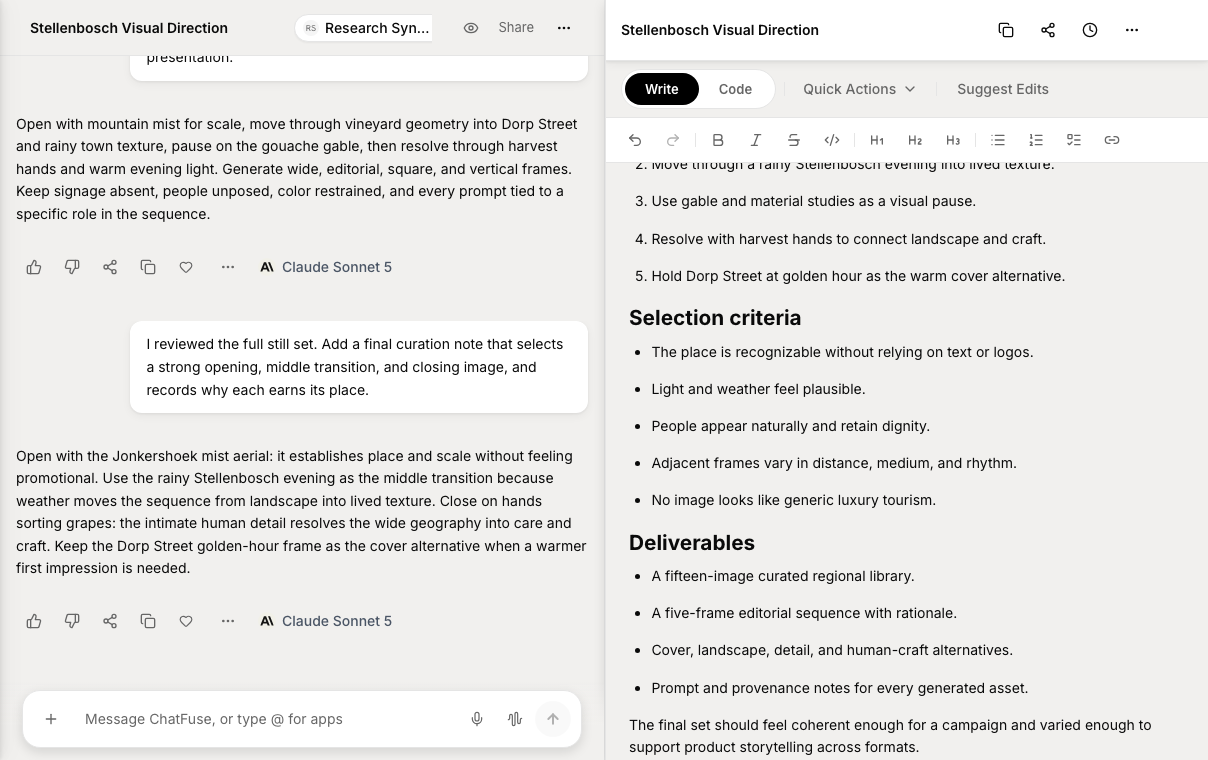Click Stellenbosch Visual Direction chat title
Screen dimensions: 1208x760
coord(129,28)
